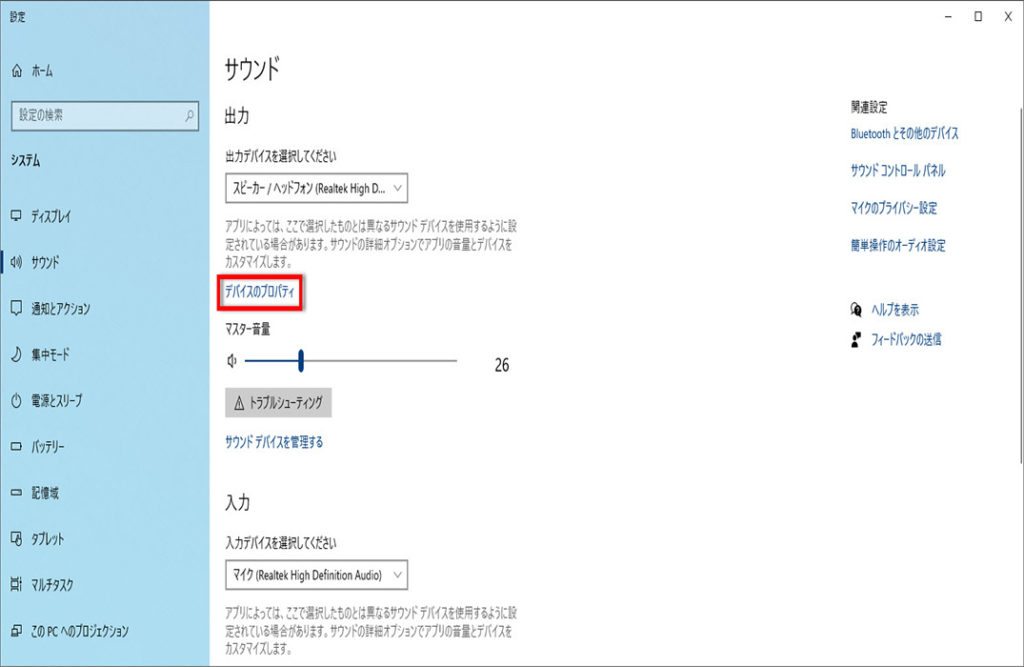
Task: Mute using the master volume speaker icon
Action: click(232, 361)
